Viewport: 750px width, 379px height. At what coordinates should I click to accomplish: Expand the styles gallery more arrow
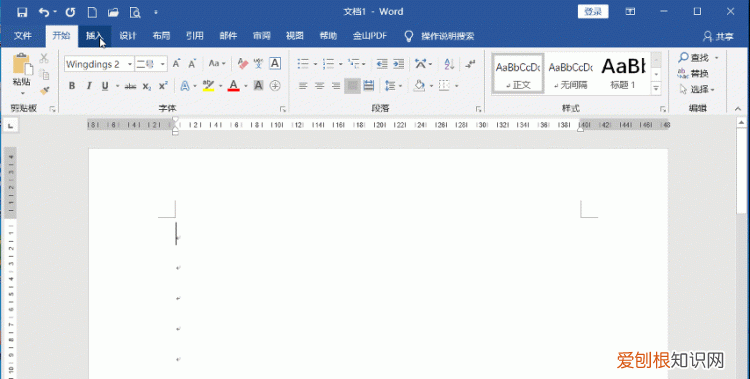656,89
